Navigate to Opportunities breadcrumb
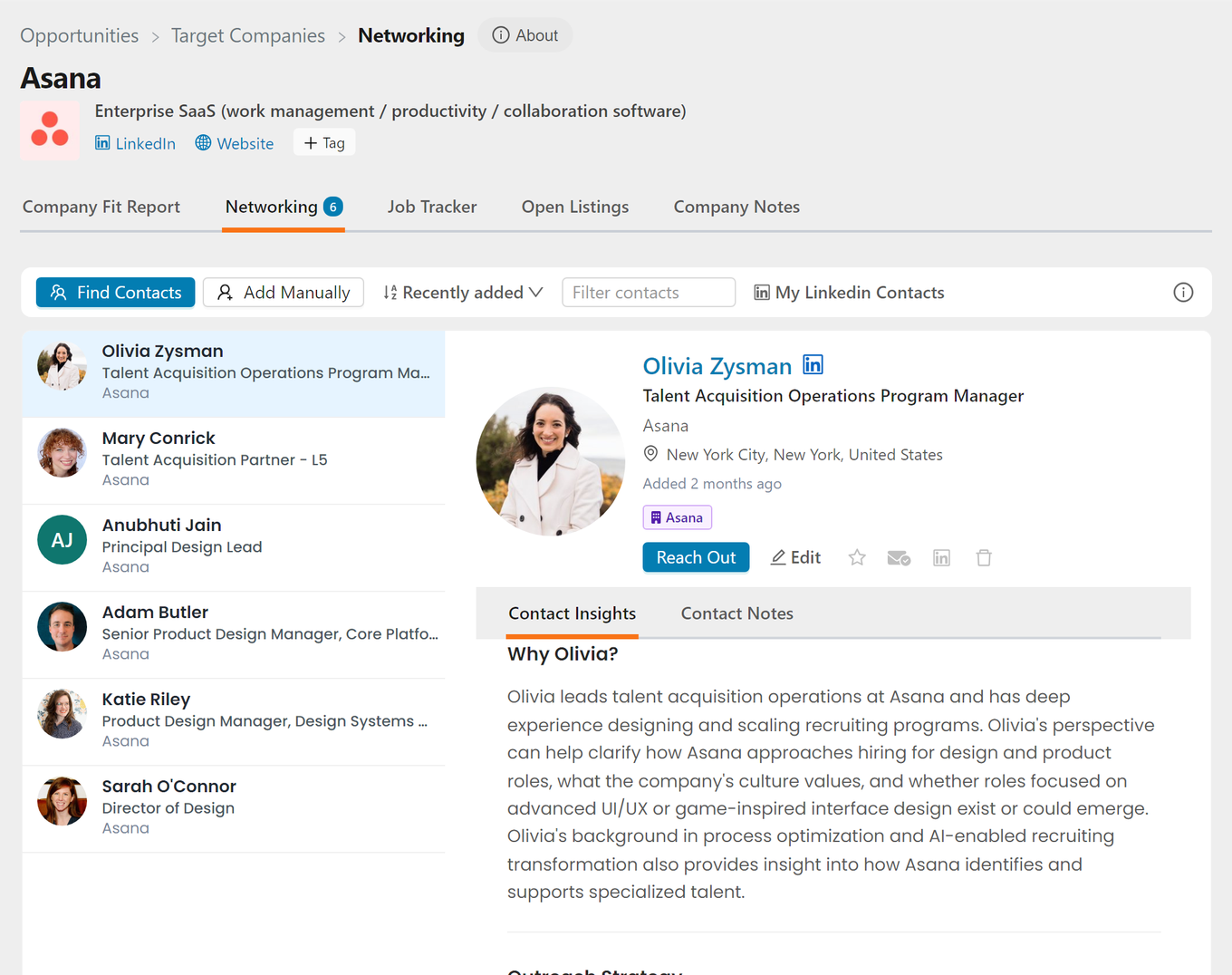1232x975 pixels. [80, 35]
